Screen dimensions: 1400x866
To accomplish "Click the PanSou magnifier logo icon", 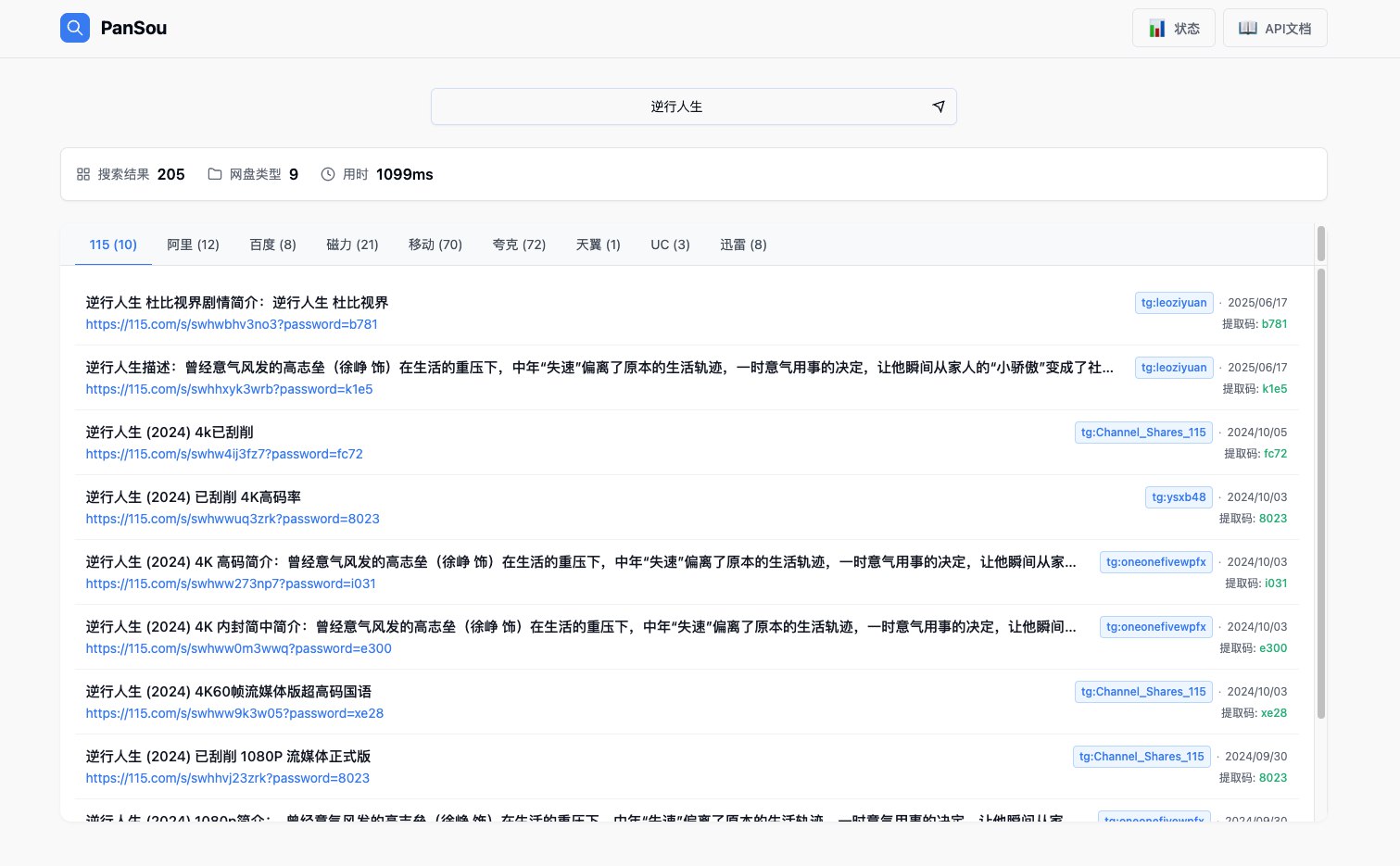I will click(x=75, y=28).
